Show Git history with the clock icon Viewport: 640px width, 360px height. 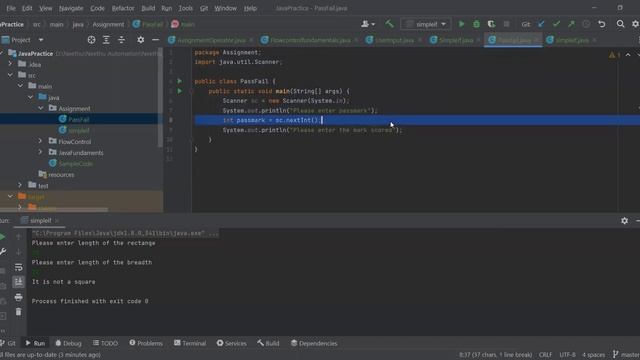tap(586, 24)
